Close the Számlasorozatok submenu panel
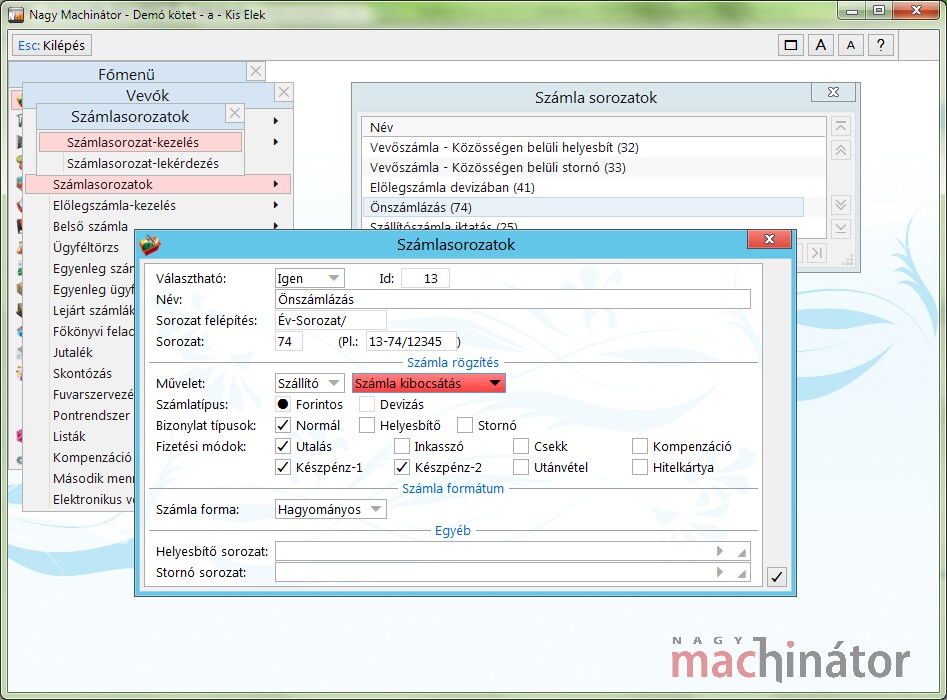The width and height of the screenshot is (947, 700). [235, 113]
